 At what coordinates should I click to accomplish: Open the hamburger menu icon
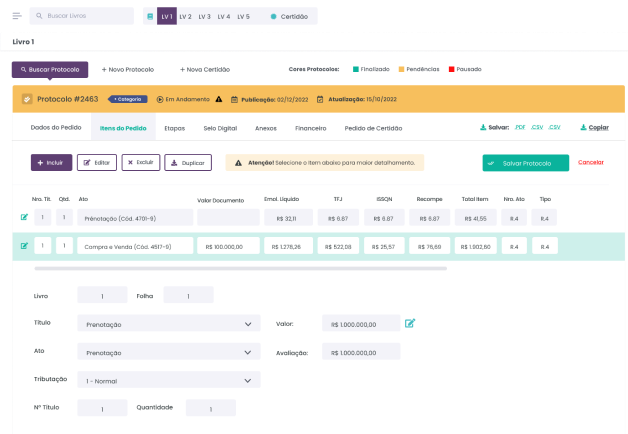[x=16, y=17]
